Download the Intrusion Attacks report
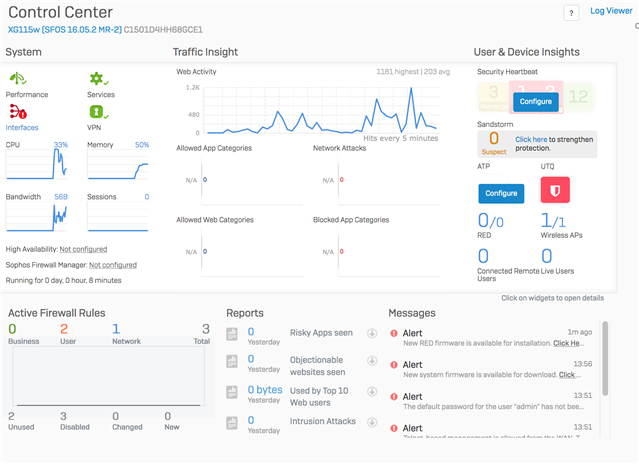Screen dimensions: 639x464 (x=372, y=422)
